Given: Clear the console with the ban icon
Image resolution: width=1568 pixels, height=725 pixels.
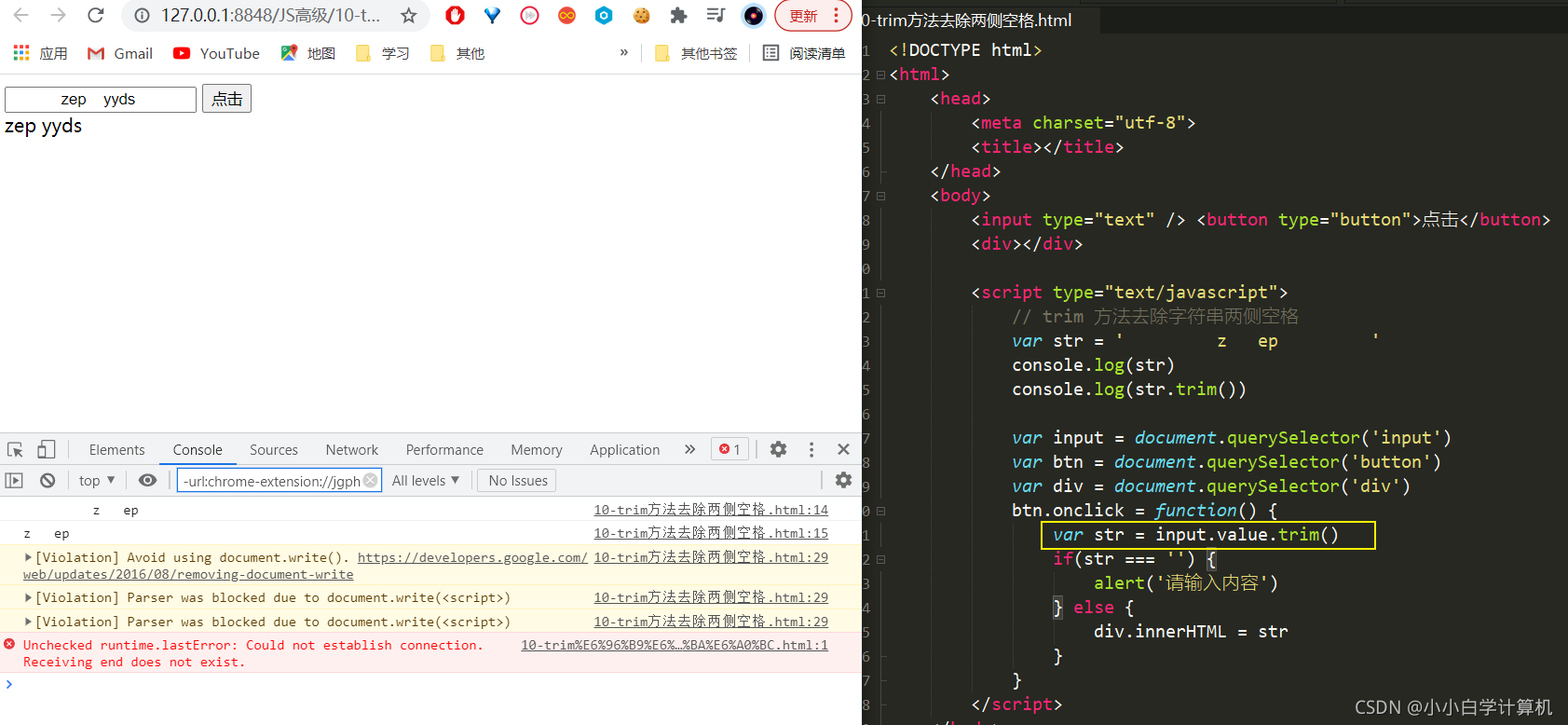Looking at the screenshot, I should (x=48, y=480).
